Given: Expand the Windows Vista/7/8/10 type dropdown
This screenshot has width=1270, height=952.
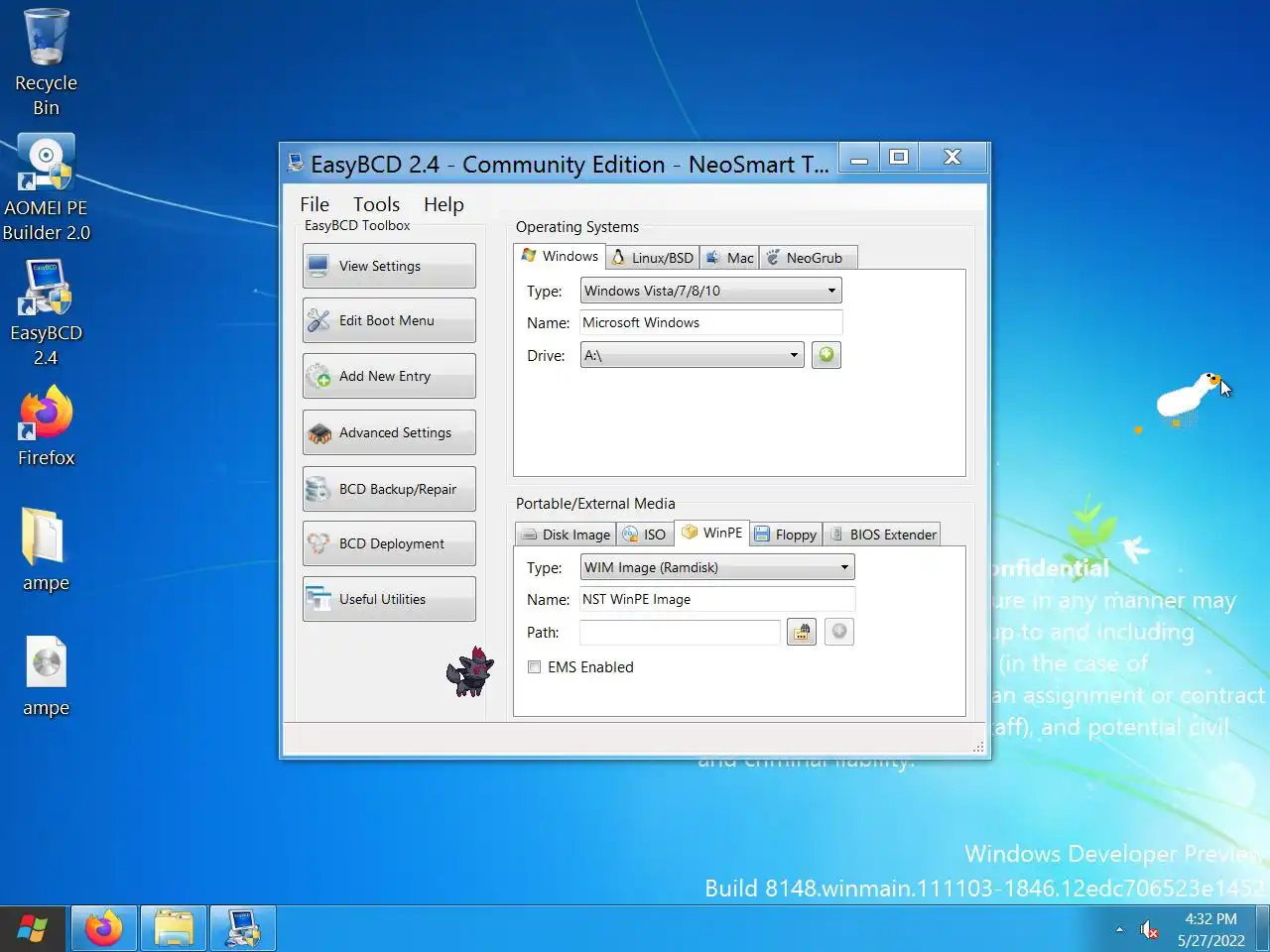Looking at the screenshot, I should click(710, 291).
